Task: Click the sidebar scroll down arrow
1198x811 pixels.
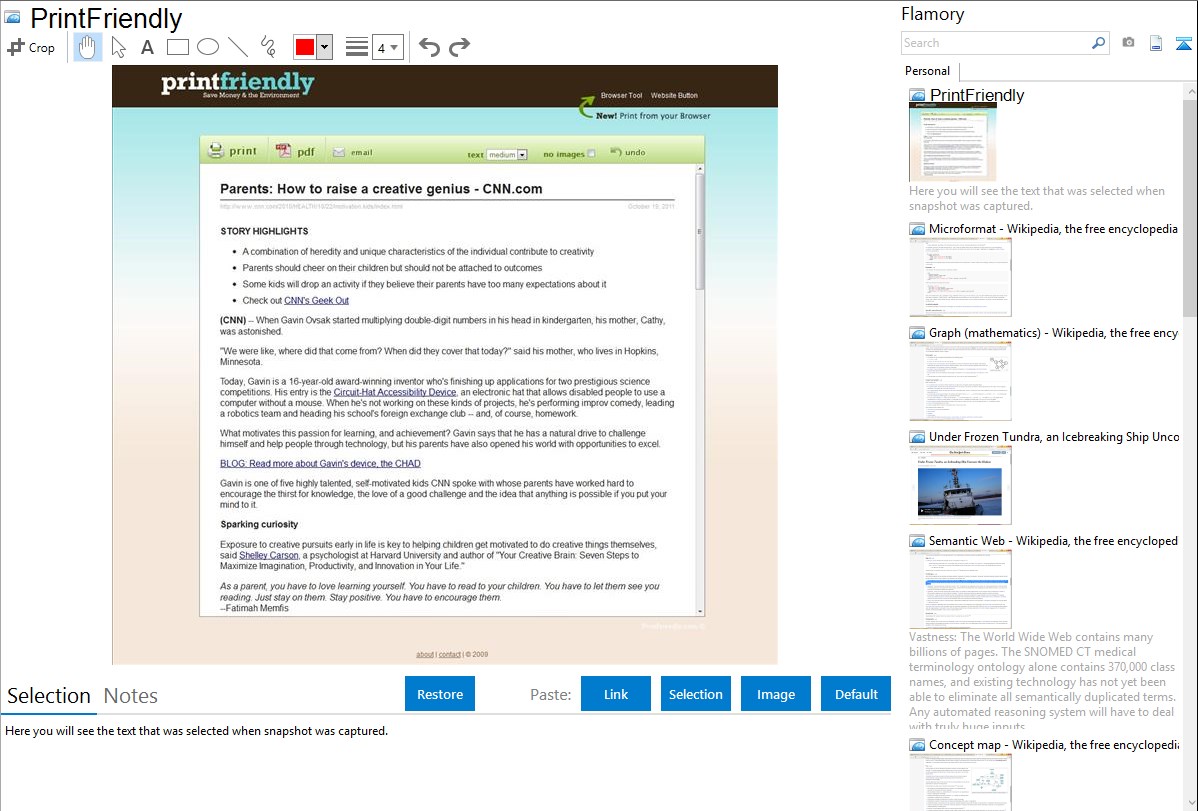Action: point(1190,804)
